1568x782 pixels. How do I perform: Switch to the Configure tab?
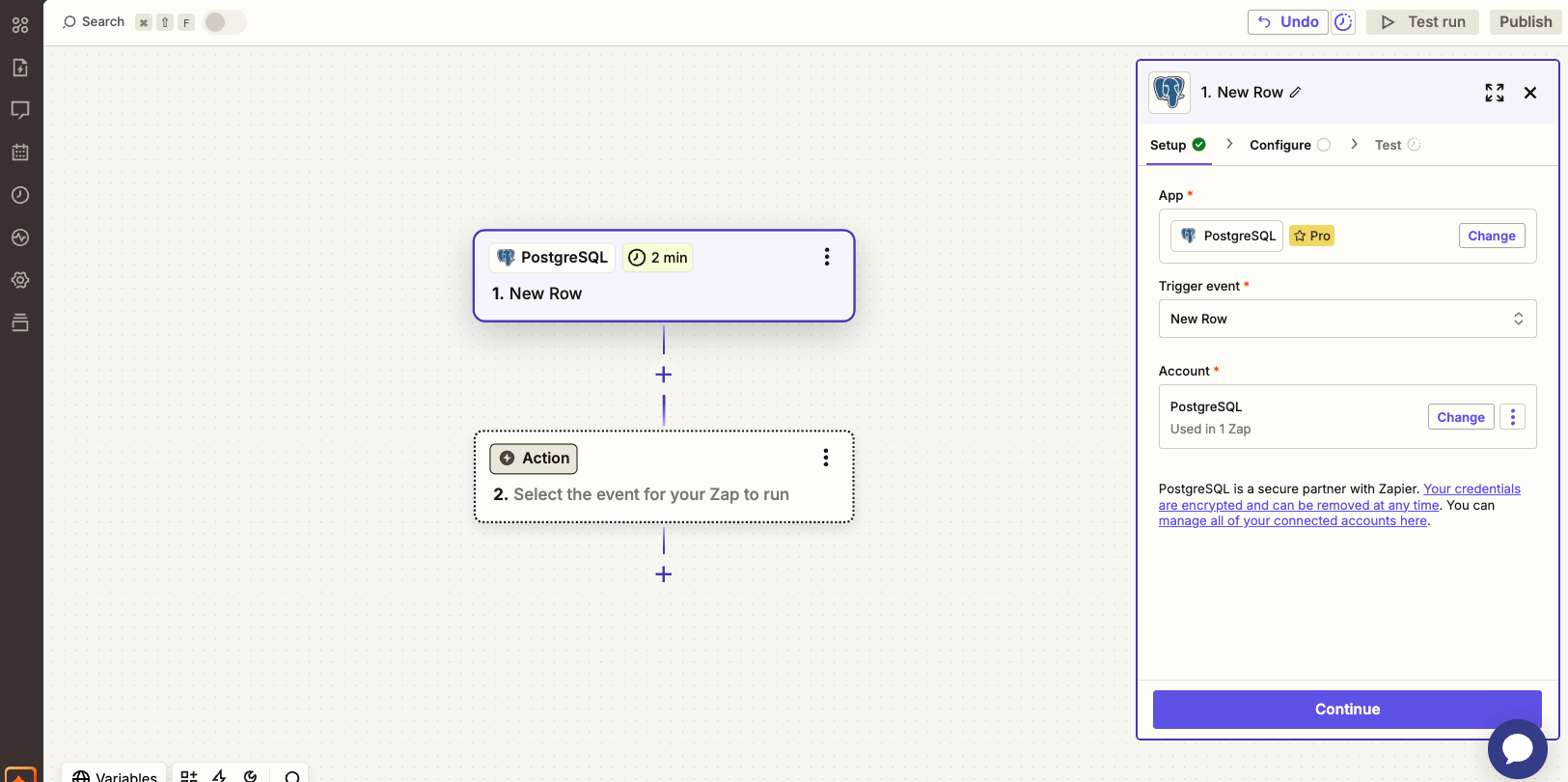[x=1280, y=145]
